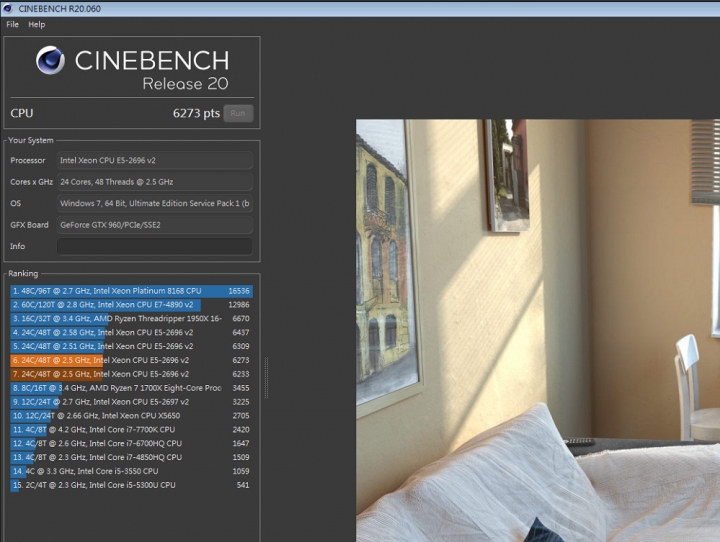Click the Cinebench logo sphere
Screen dimensions: 720x542
[51, 60]
